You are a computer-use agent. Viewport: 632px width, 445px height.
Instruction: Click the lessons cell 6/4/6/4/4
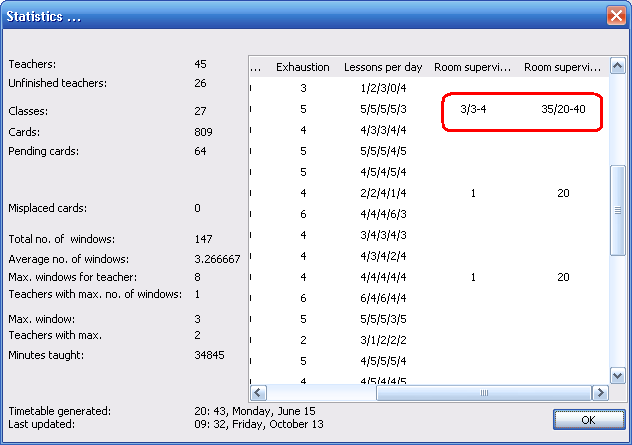[383, 298]
